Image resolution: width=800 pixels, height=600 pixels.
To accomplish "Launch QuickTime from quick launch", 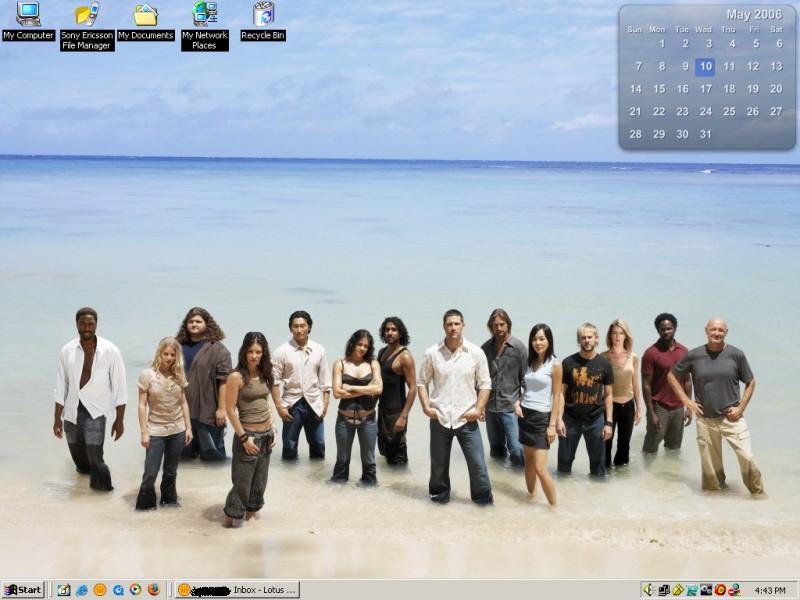I will (118, 590).
